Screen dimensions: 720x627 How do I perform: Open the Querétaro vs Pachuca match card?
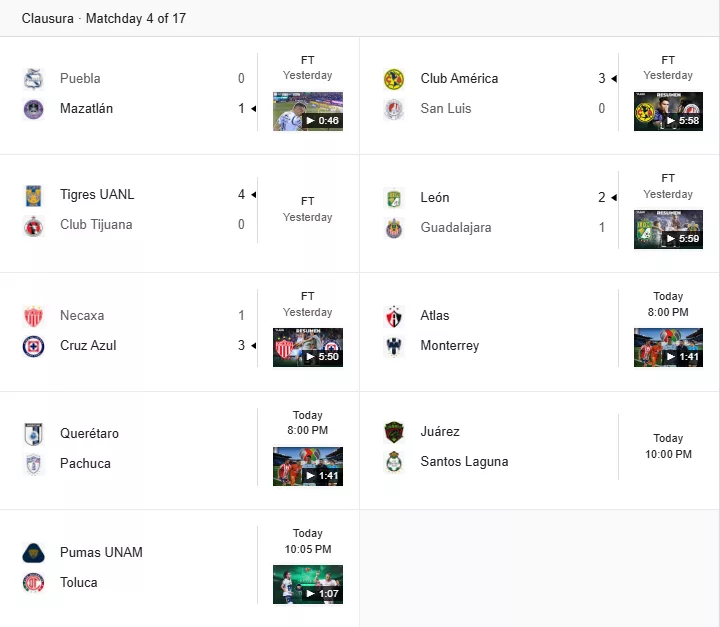(x=180, y=451)
